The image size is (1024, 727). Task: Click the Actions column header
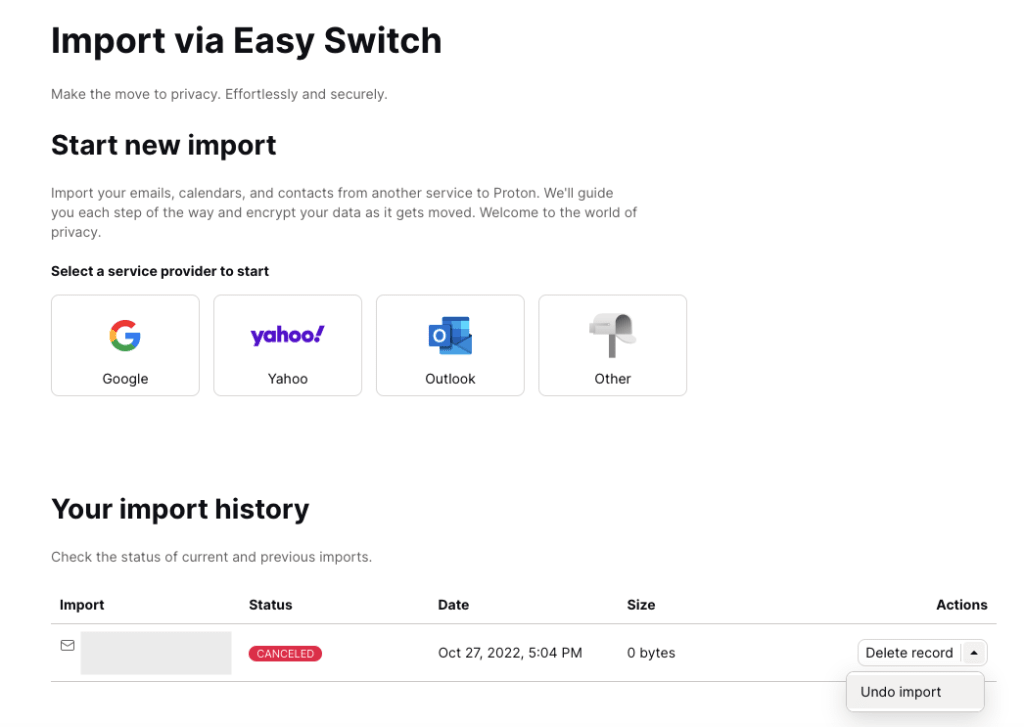(961, 605)
